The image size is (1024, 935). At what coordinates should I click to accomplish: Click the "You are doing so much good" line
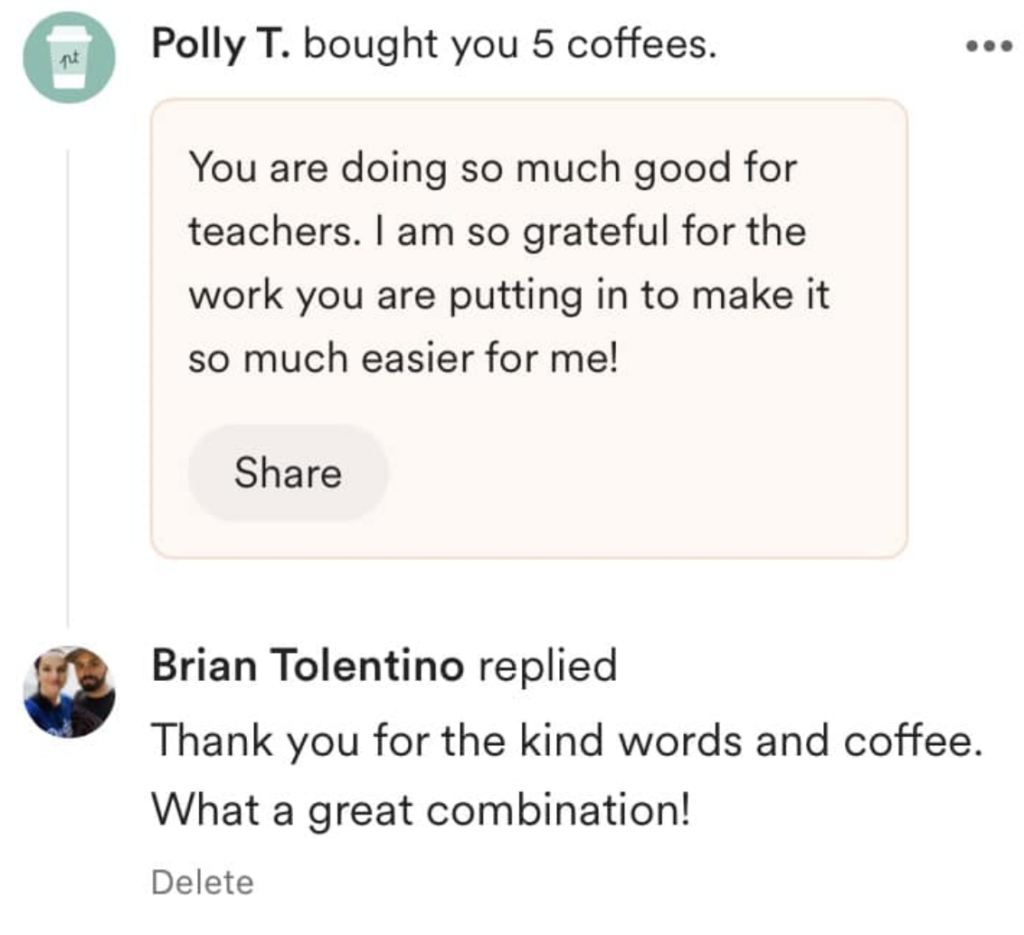(x=492, y=166)
